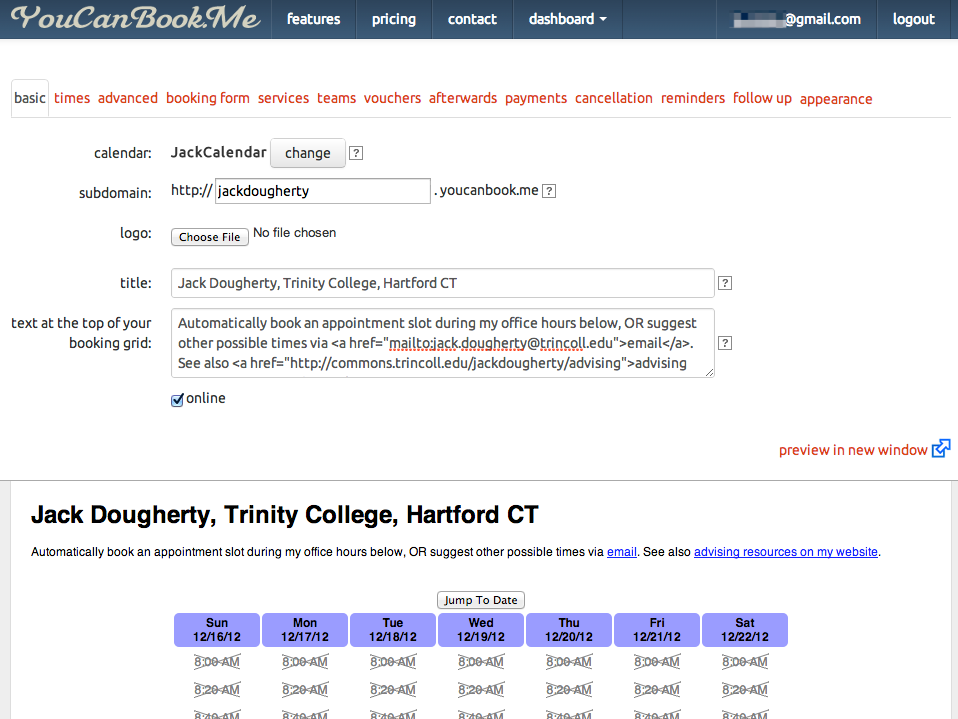Open advising resources on my website link
Viewport: 958px width, 719px height.
[x=786, y=552]
